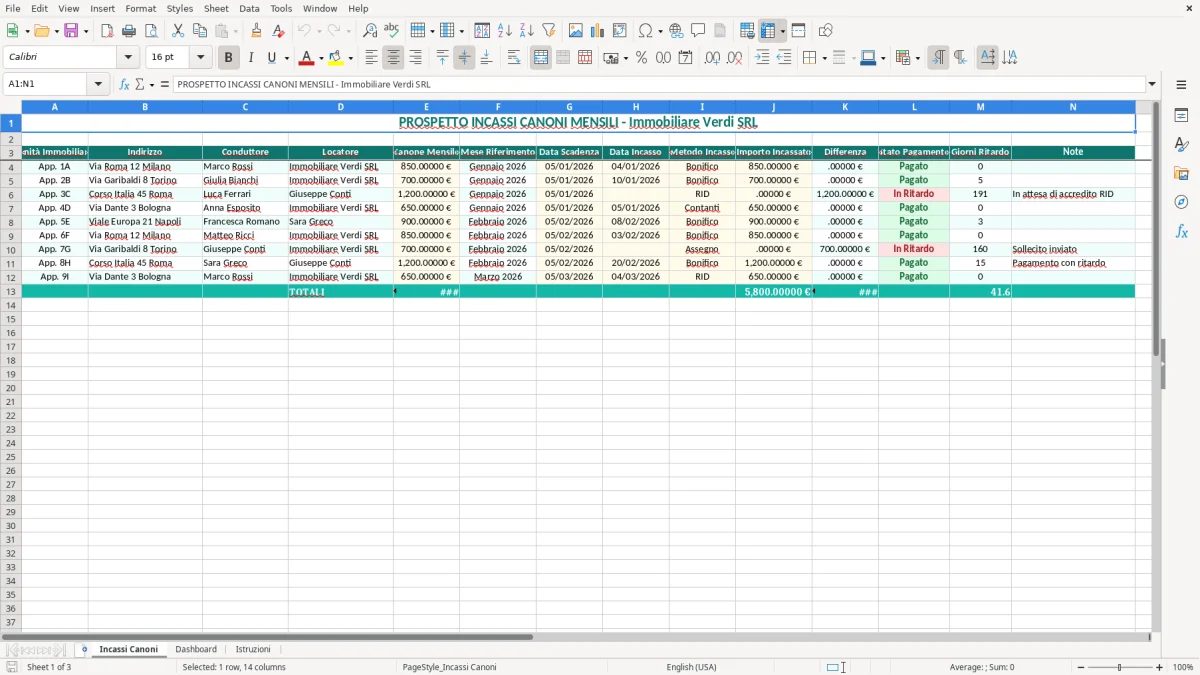1200x675 pixels.
Task: Adjust the zoom slider
Action: tap(1120, 667)
